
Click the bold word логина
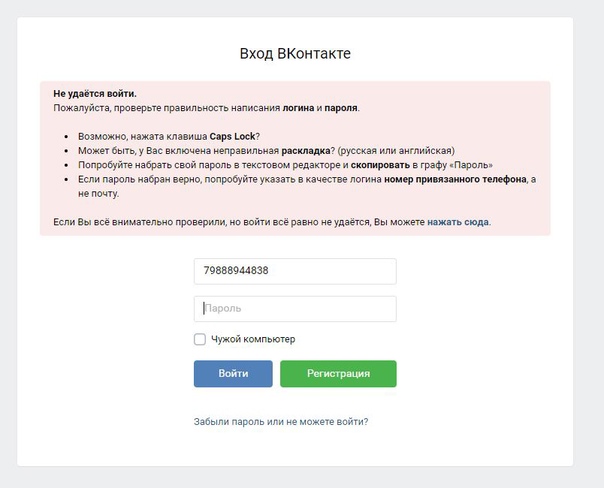(x=299, y=108)
